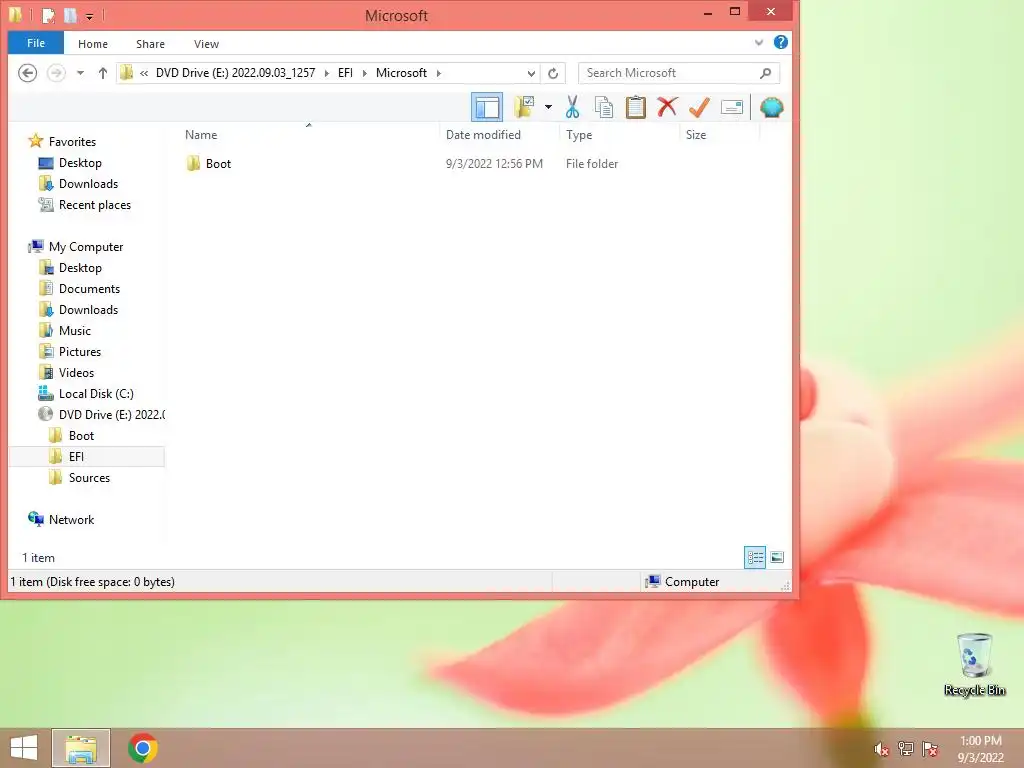Go up one folder level
The height and width of the screenshot is (768, 1024).
pos(103,73)
